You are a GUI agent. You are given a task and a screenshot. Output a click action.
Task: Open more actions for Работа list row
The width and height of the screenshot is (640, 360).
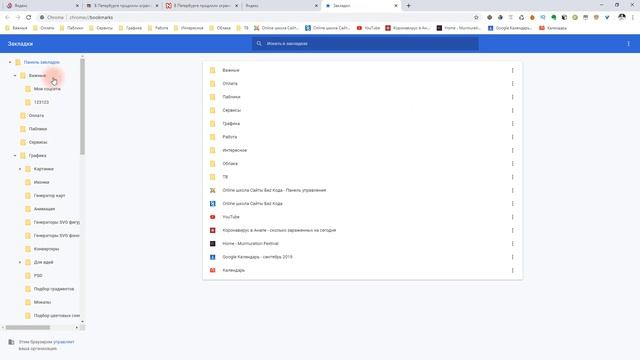[512, 137]
